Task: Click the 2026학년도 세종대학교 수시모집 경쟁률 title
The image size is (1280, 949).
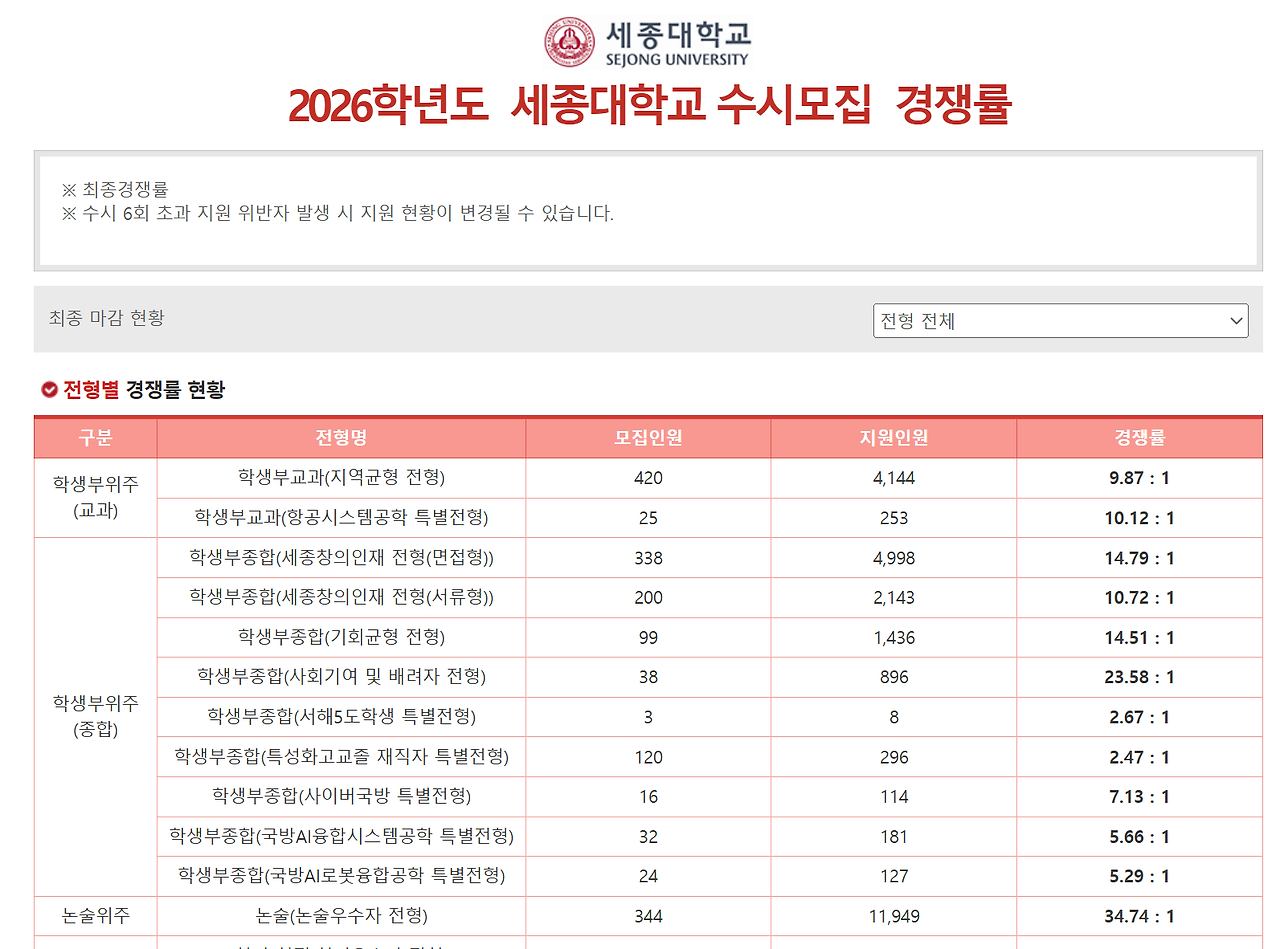Action: [650, 105]
